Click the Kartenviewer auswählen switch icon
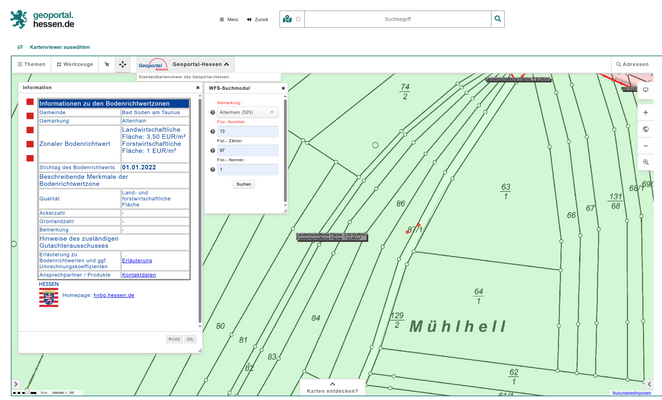 pos(21,46)
